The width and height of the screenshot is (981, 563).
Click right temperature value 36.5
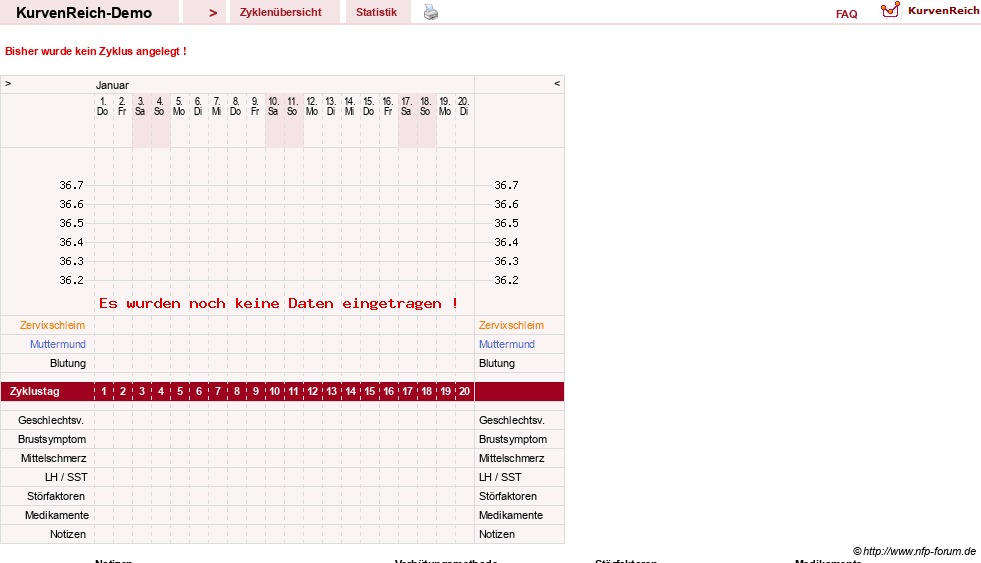(506, 223)
